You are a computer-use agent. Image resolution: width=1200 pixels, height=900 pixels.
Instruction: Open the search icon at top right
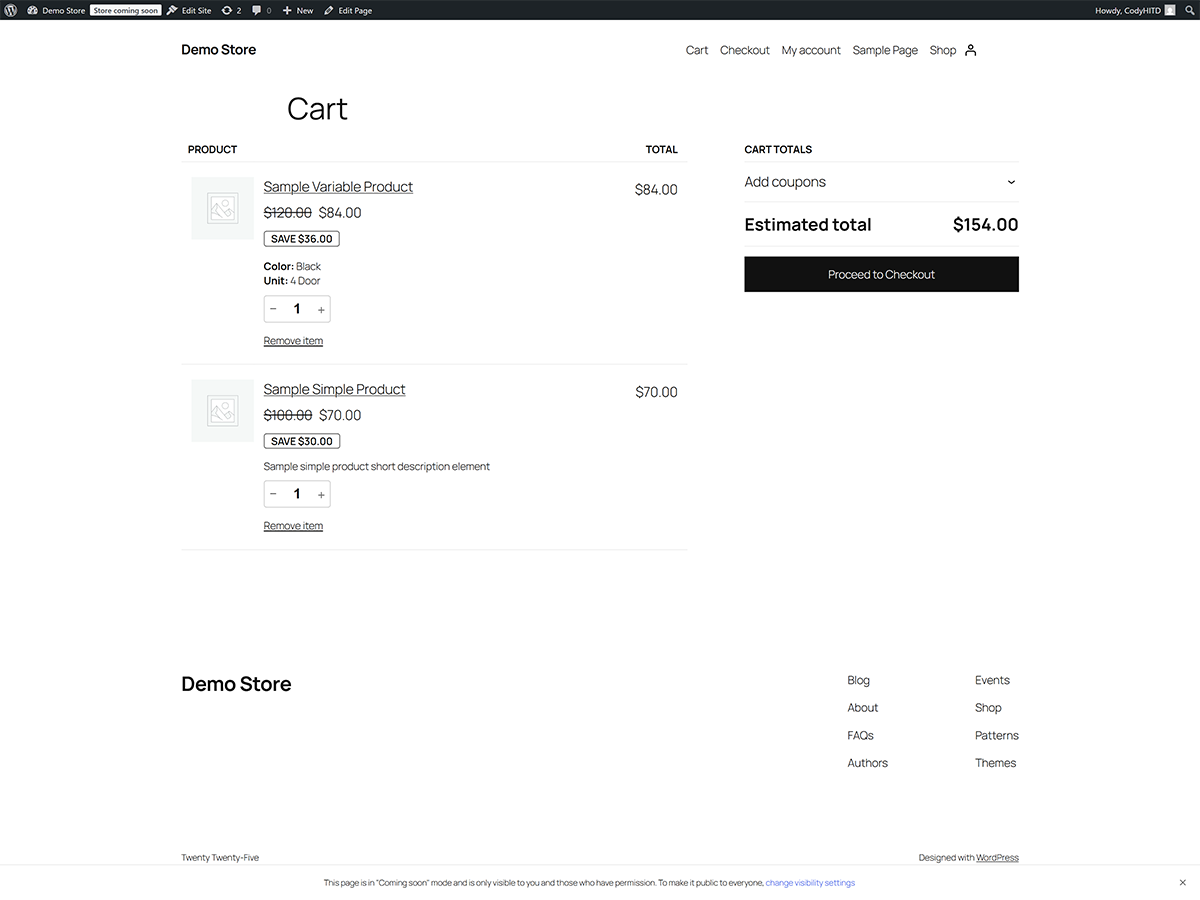click(1190, 10)
